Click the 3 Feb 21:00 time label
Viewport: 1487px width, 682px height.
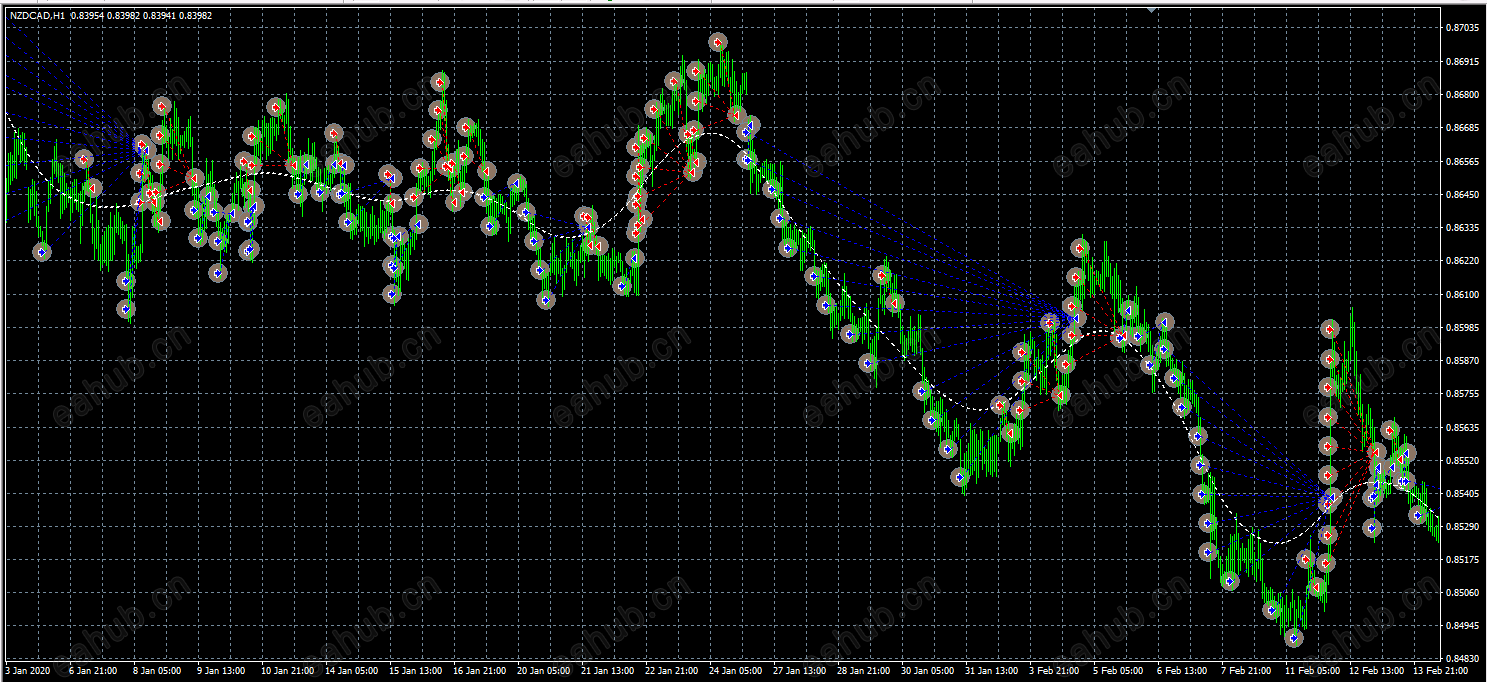pos(1055,670)
